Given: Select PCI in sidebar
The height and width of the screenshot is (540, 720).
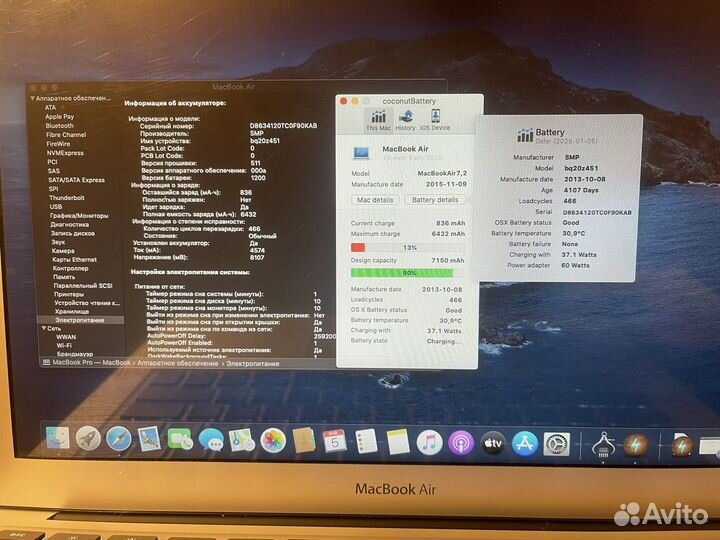Looking at the screenshot, I should point(52,162).
